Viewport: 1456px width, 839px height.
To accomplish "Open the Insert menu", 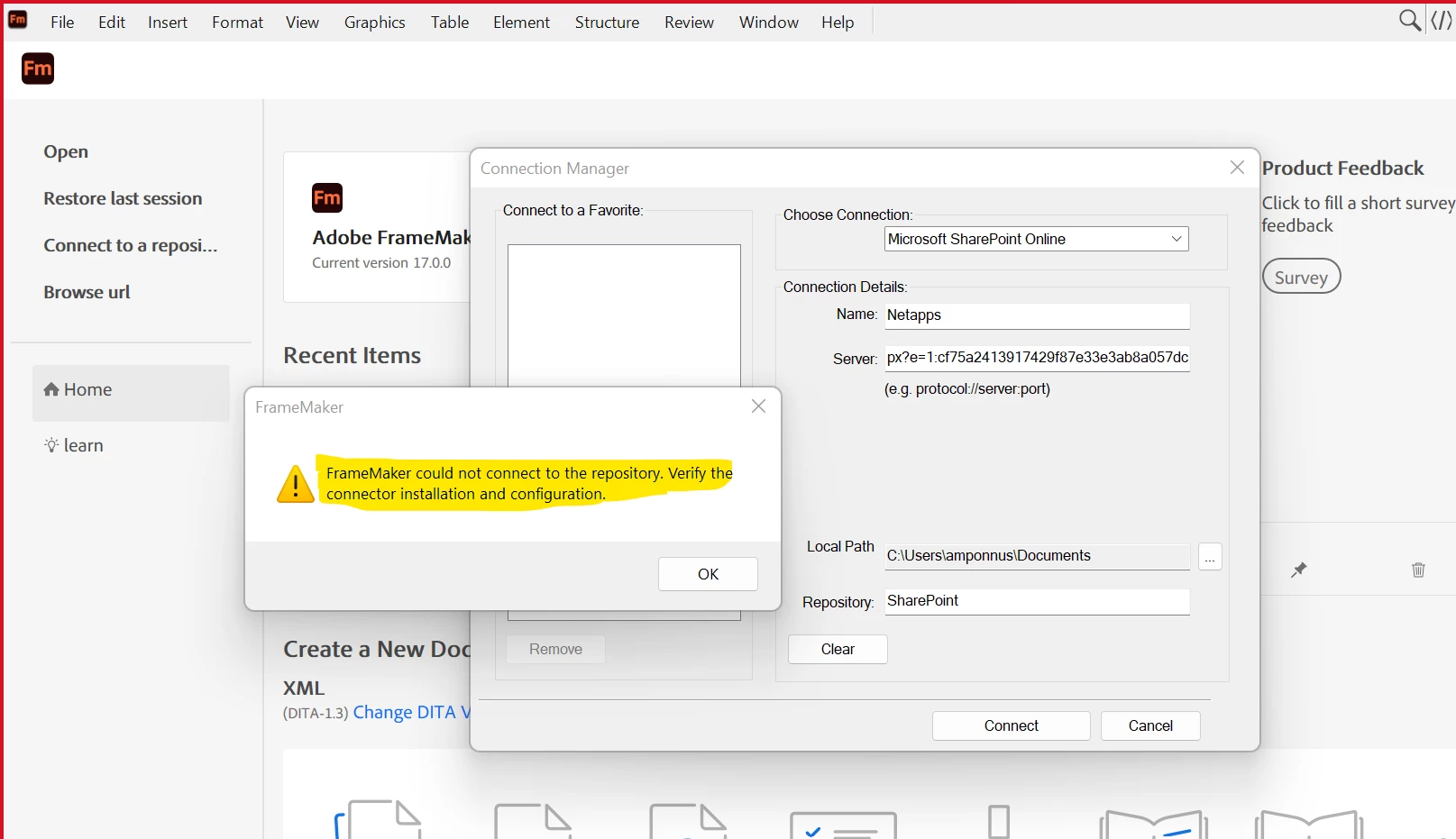I will coord(168,23).
